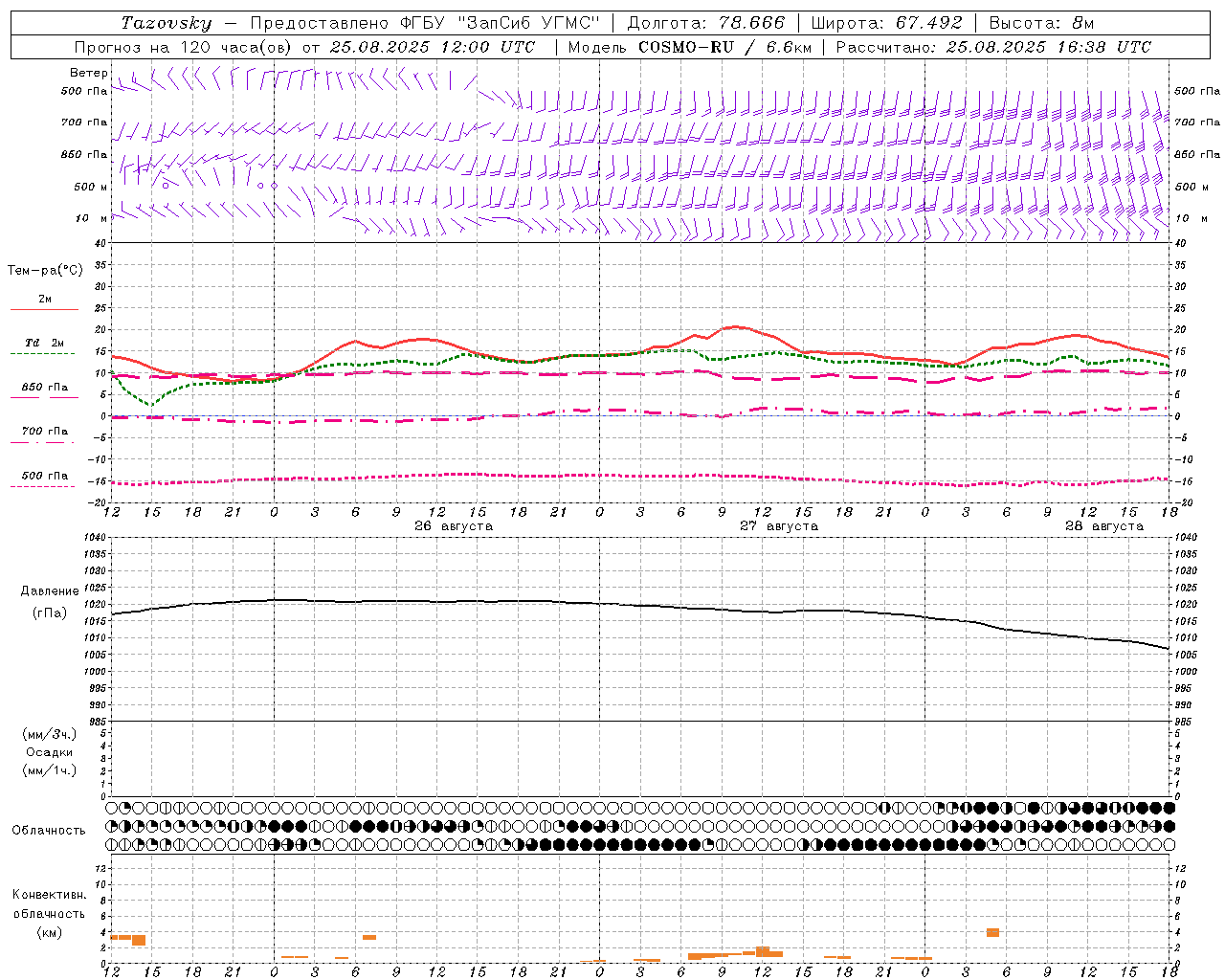The height and width of the screenshot is (980, 1225).
Task: Click red solid 2м temperature legend line
Action: pos(43,310)
